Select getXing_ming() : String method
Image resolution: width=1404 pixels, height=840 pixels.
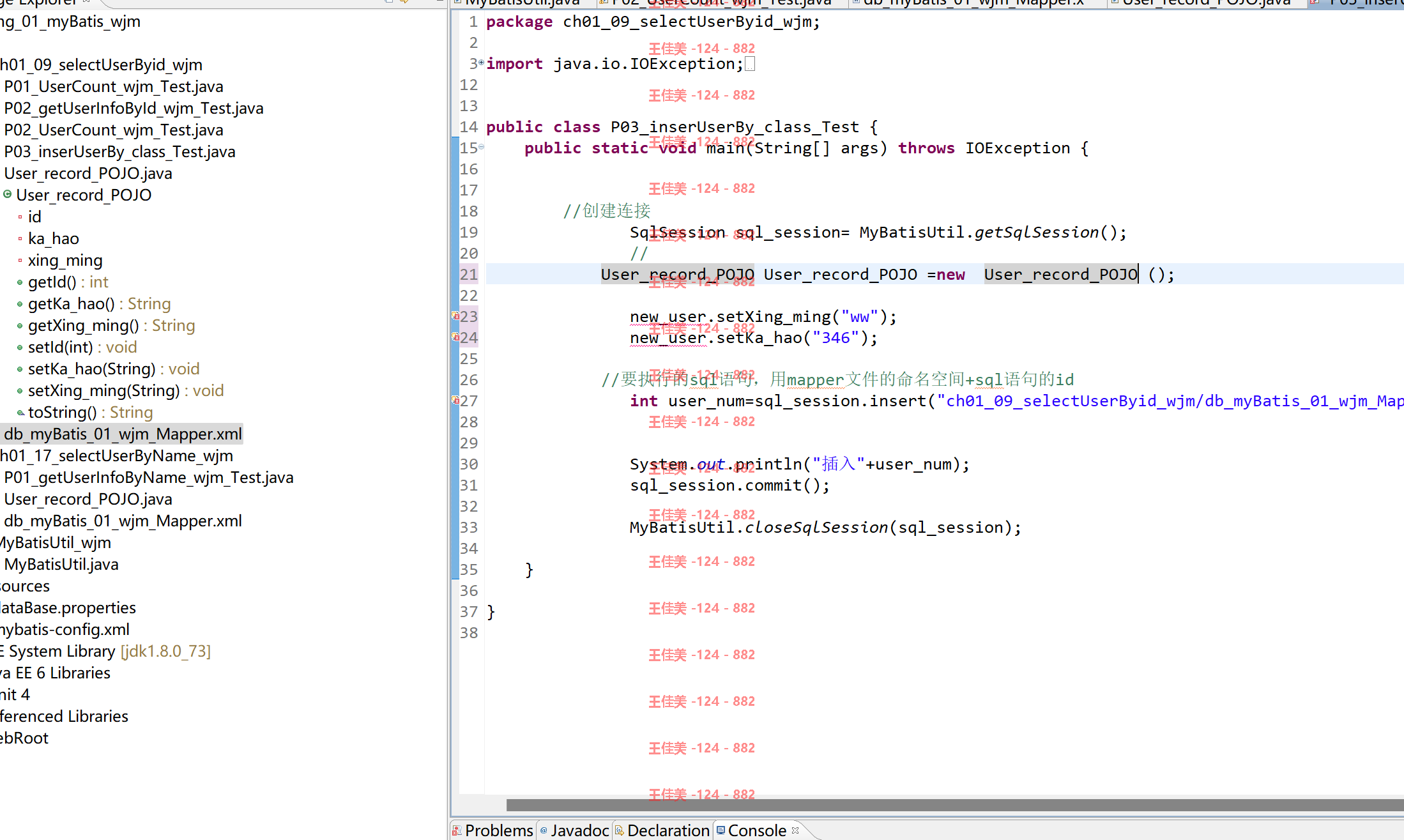(x=111, y=325)
